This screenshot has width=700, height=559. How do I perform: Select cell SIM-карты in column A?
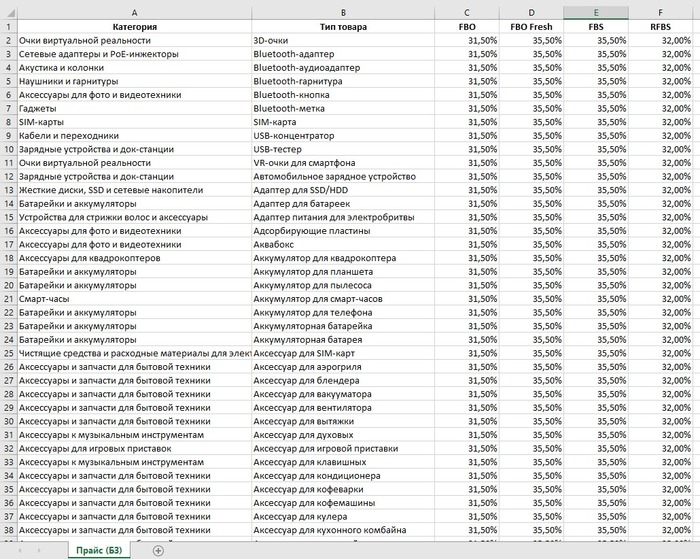(x=134, y=122)
